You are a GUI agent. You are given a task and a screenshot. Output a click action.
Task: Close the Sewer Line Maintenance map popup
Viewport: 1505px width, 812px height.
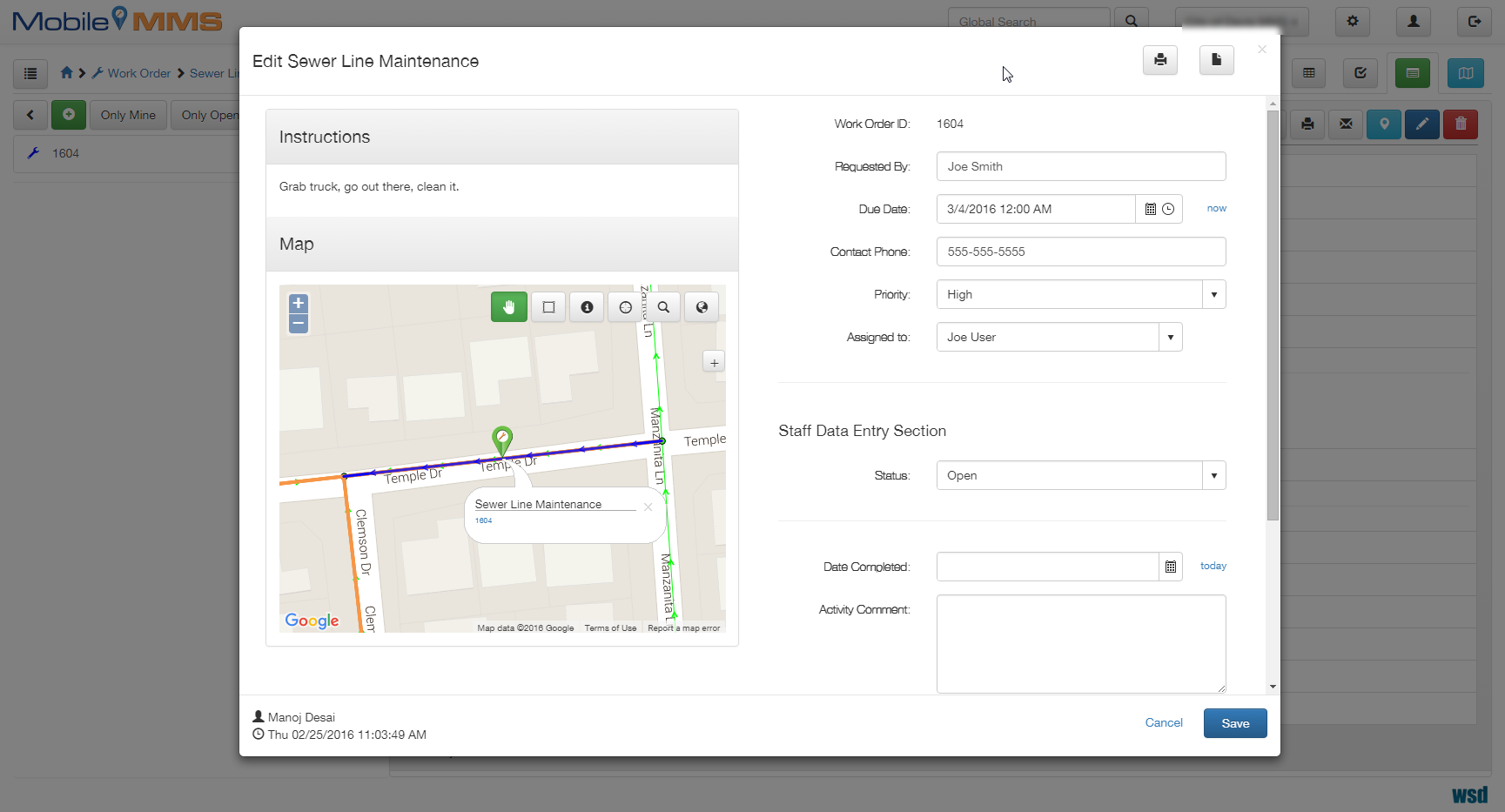click(x=648, y=507)
